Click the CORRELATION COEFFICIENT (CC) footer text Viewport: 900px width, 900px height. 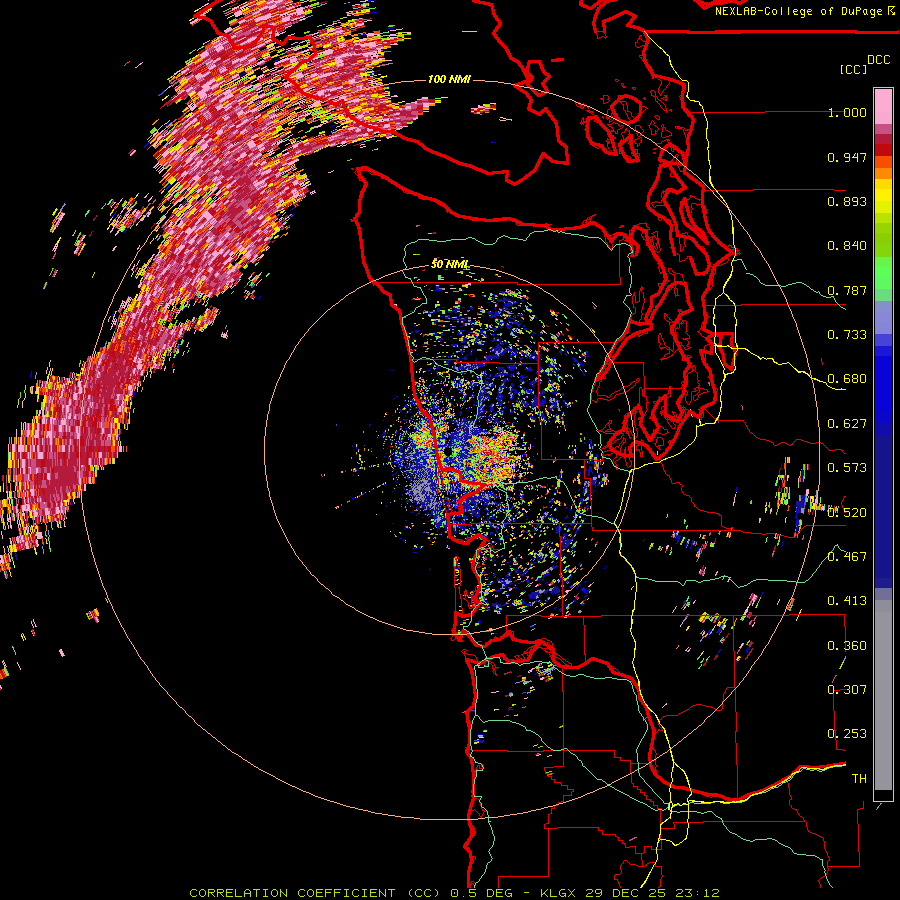[x=315, y=893]
